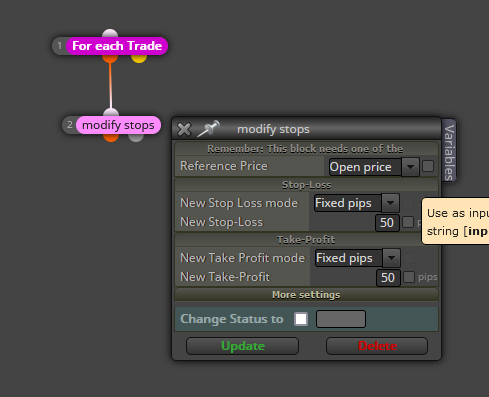Click the Remember note at the panel top
Image resolution: width=489 pixels, height=397 pixels.
pos(305,149)
